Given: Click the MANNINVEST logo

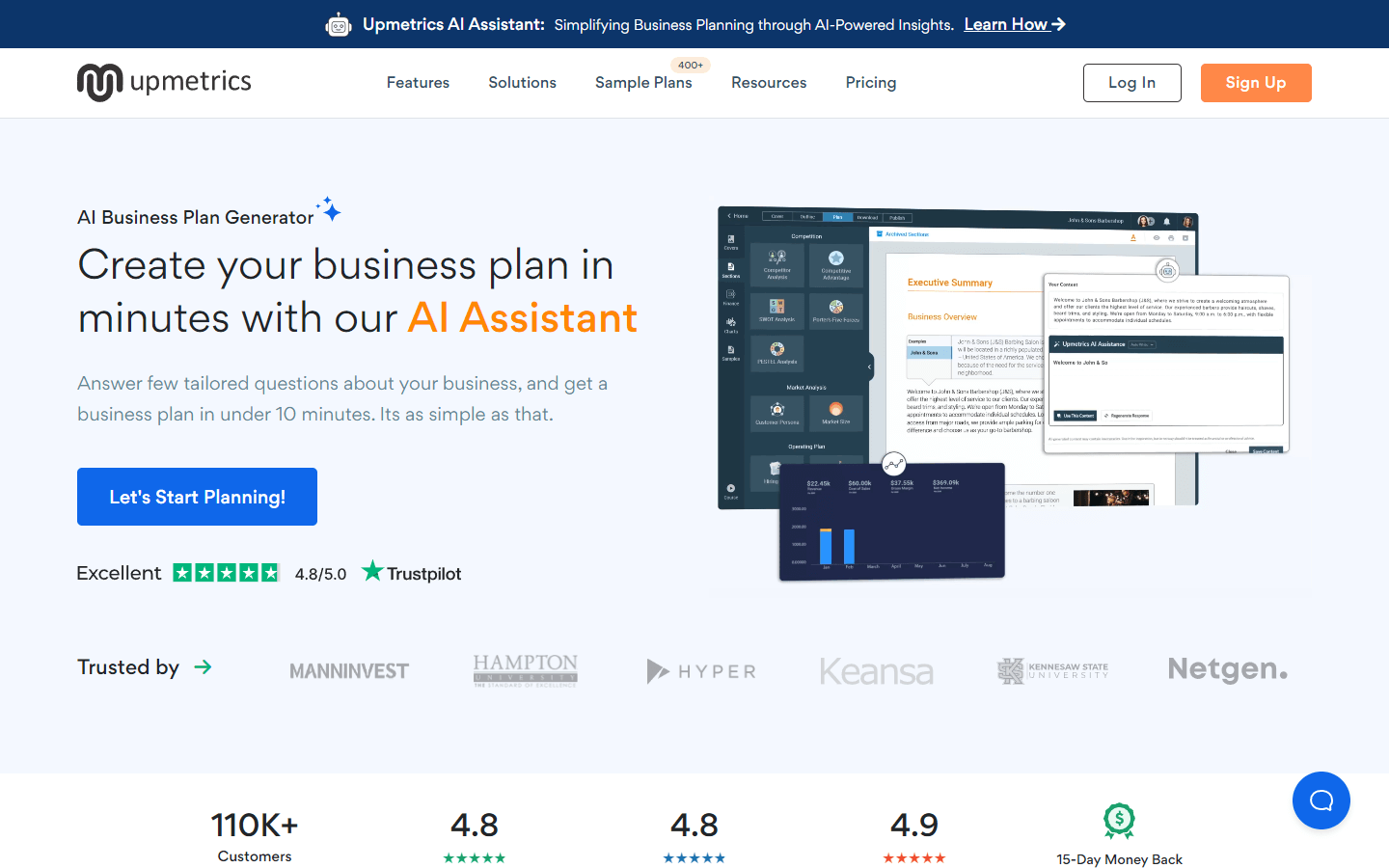Looking at the screenshot, I should tap(349, 670).
